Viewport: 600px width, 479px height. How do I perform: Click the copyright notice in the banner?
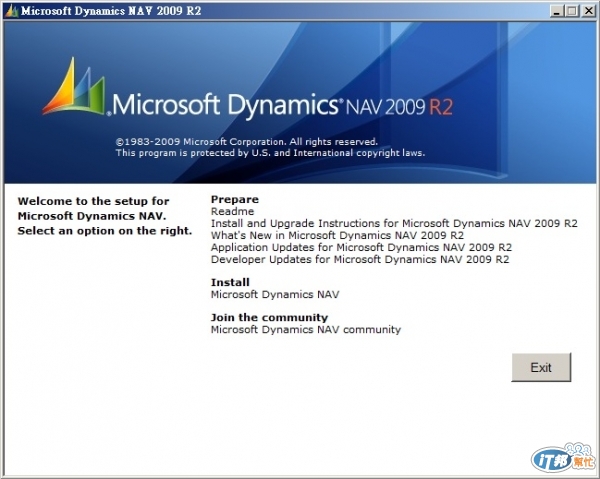pyautogui.click(x=270, y=147)
